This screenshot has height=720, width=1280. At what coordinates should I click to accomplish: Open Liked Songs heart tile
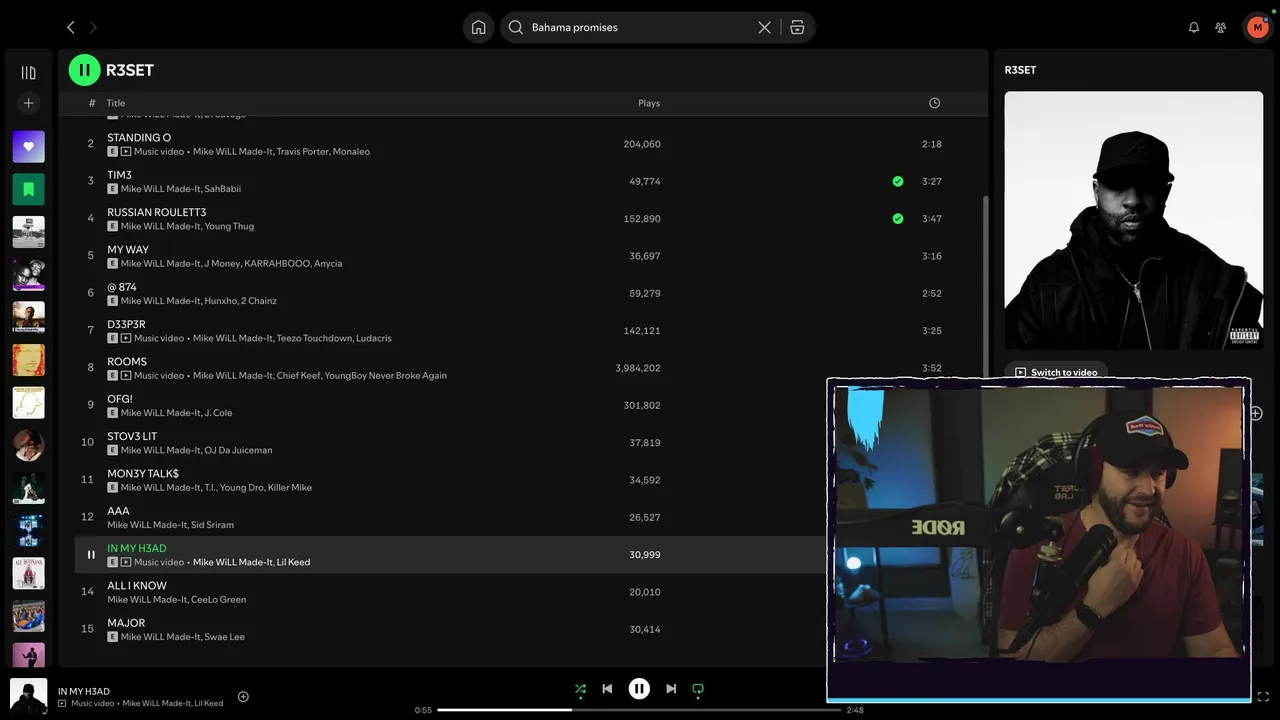[x=28, y=147]
